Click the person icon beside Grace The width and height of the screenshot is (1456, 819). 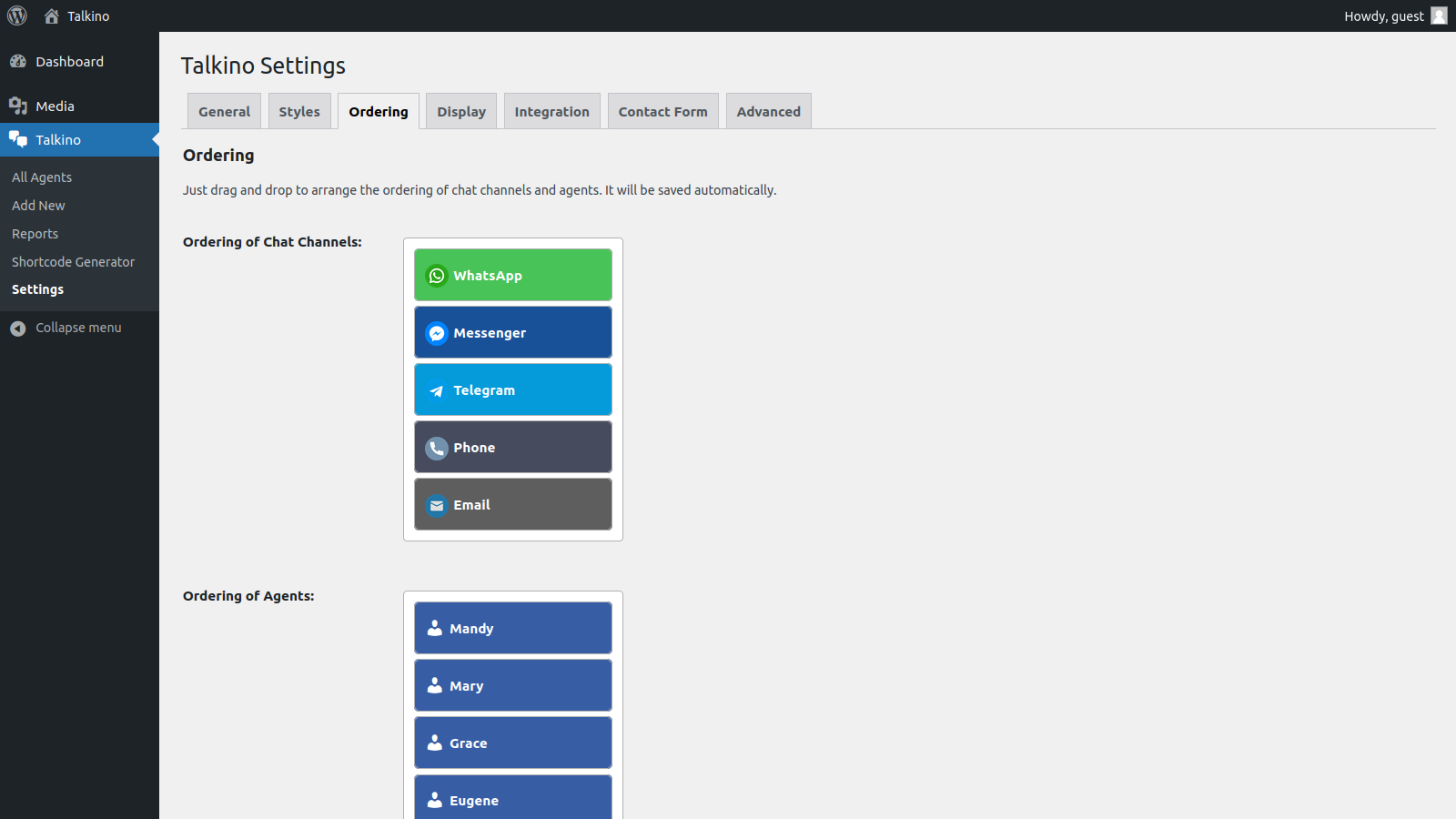(435, 743)
